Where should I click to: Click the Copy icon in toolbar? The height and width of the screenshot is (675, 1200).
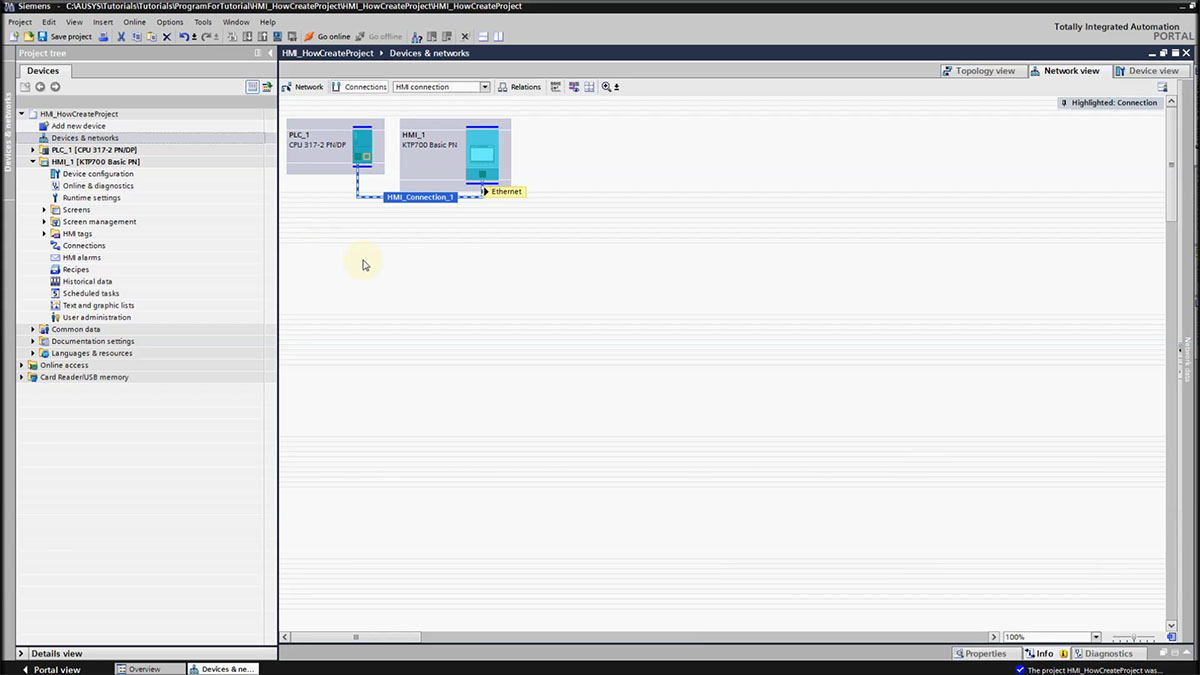point(136,36)
